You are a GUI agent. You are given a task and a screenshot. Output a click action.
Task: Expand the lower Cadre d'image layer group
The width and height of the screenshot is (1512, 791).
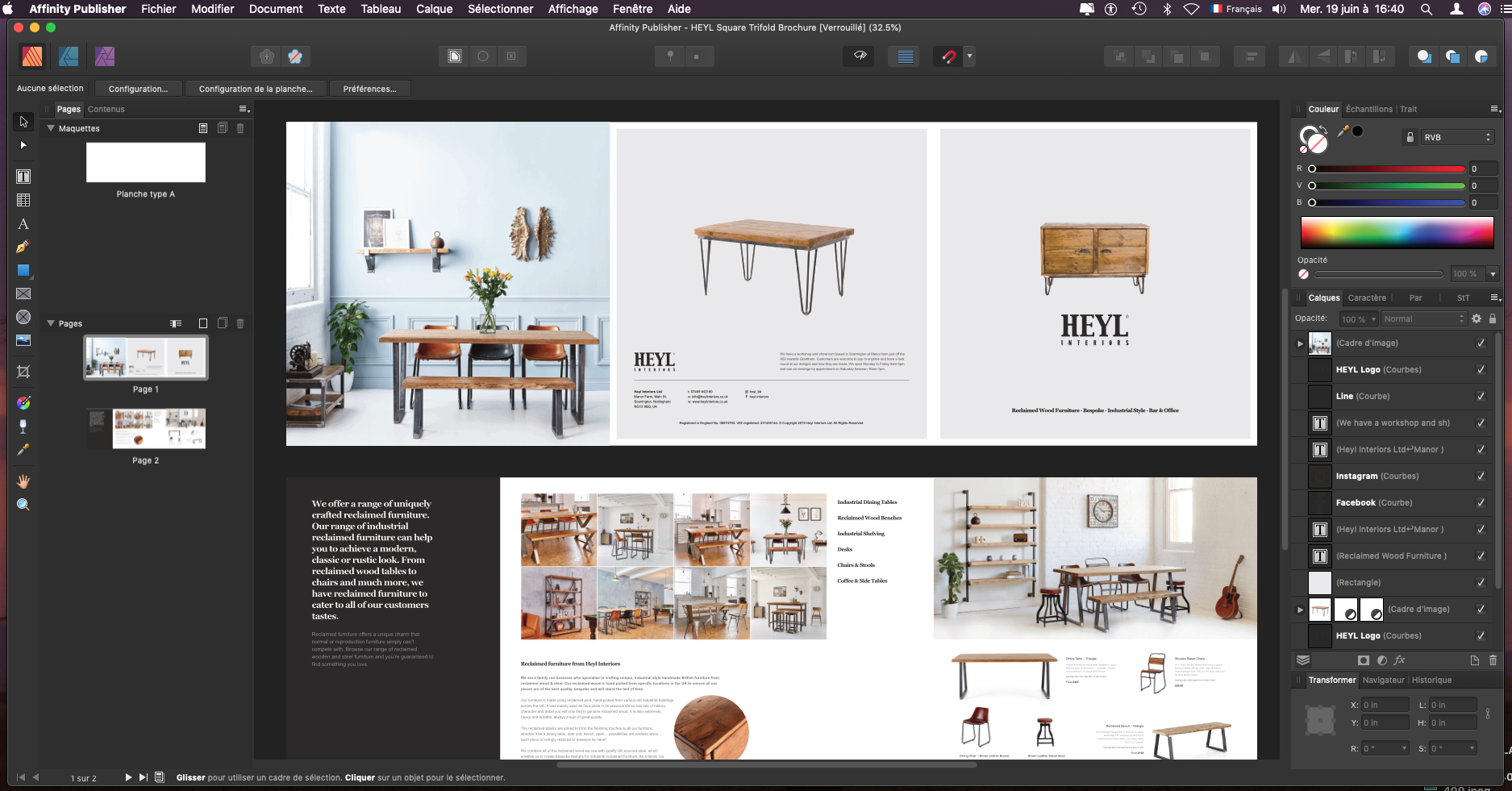1300,610
